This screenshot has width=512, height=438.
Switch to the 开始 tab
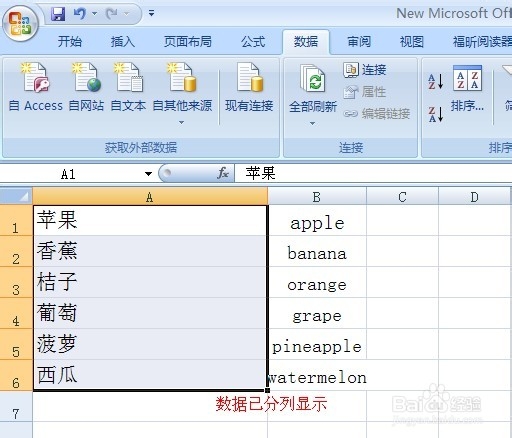pos(70,42)
